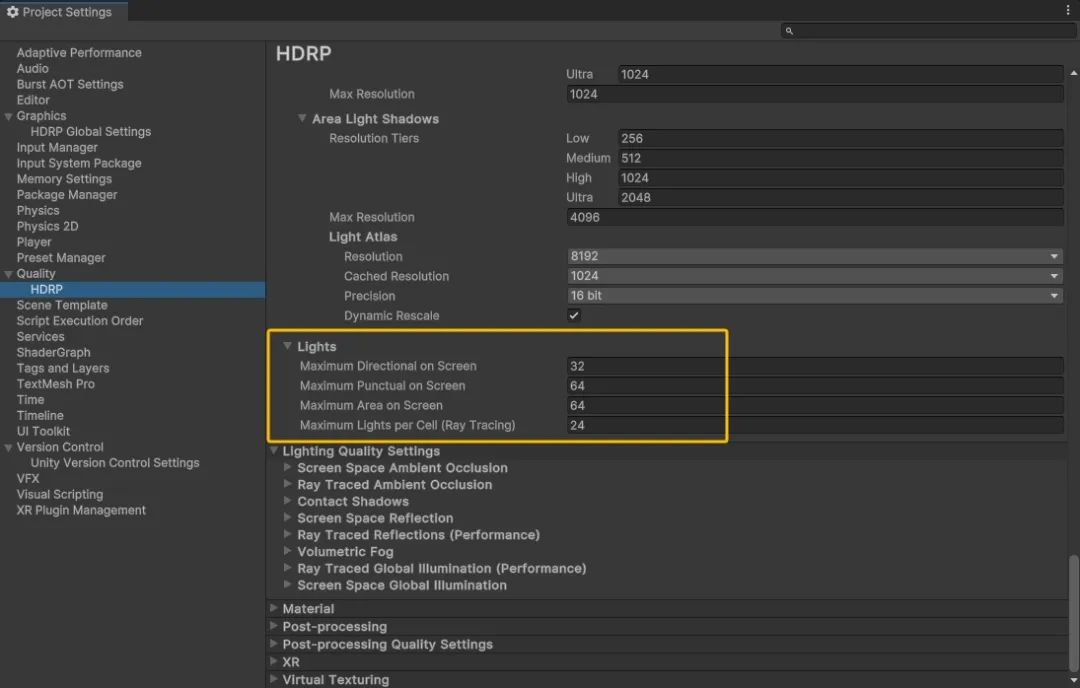Screen dimensions: 1080x688
Task: Edit Area Light Ultra tier value 2048
Action: 840,198
